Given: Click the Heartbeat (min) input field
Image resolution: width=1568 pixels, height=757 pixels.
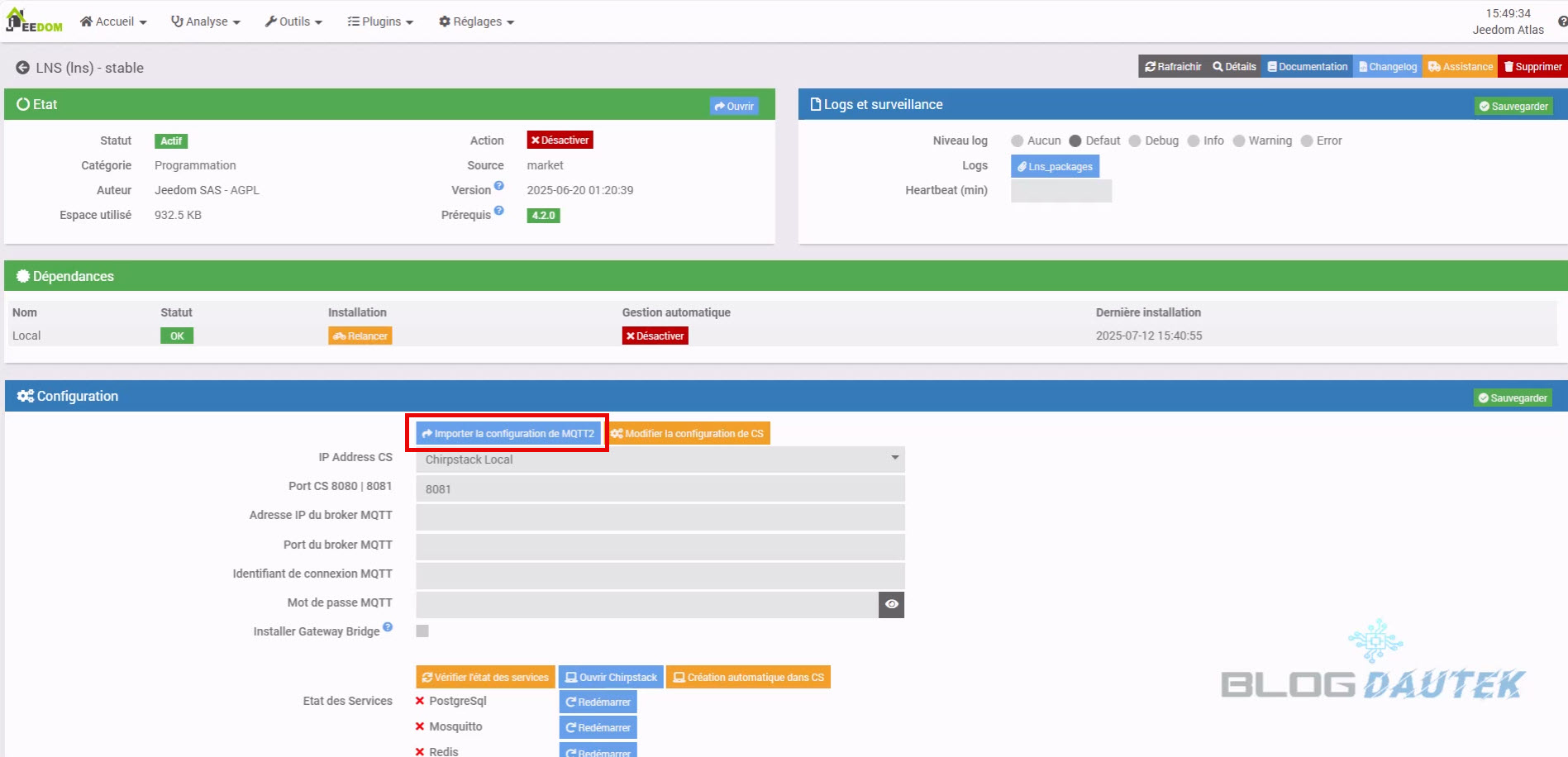Looking at the screenshot, I should tap(1060, 191).
